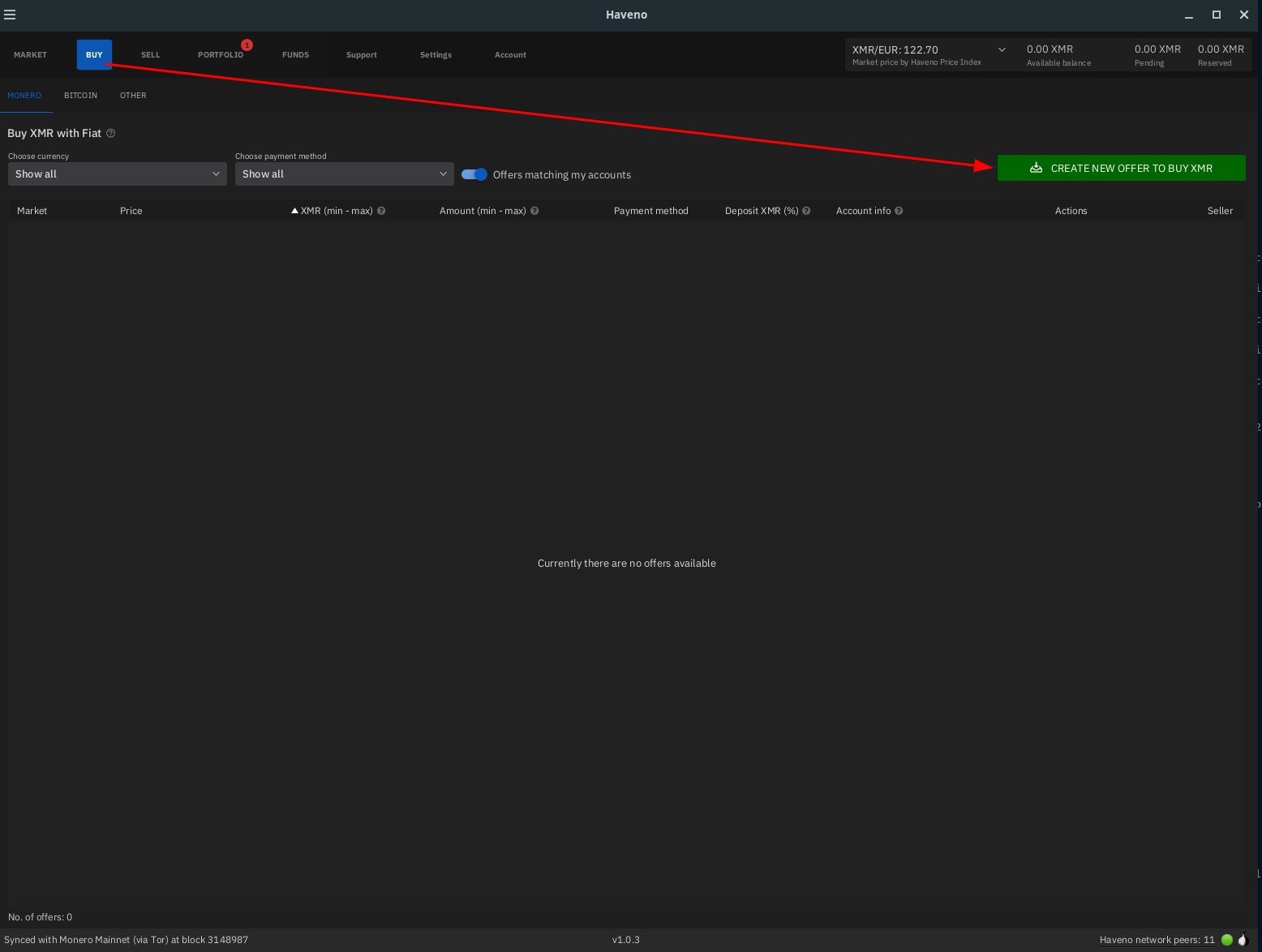Click the Haveno network peers link

(x=1157, y=940)
